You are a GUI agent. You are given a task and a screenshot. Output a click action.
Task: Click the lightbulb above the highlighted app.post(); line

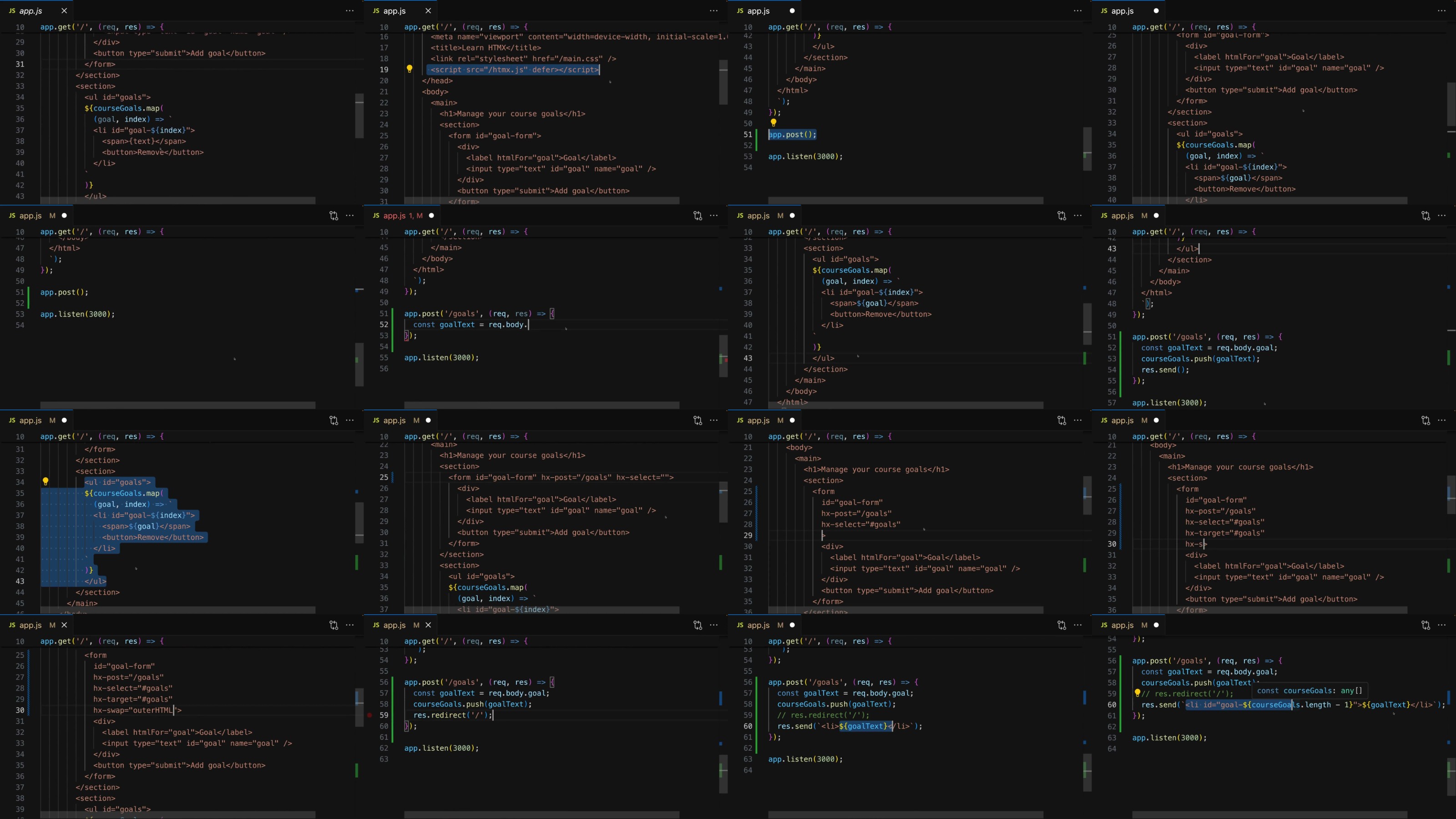pyautogui.click(x=774, y=123)
